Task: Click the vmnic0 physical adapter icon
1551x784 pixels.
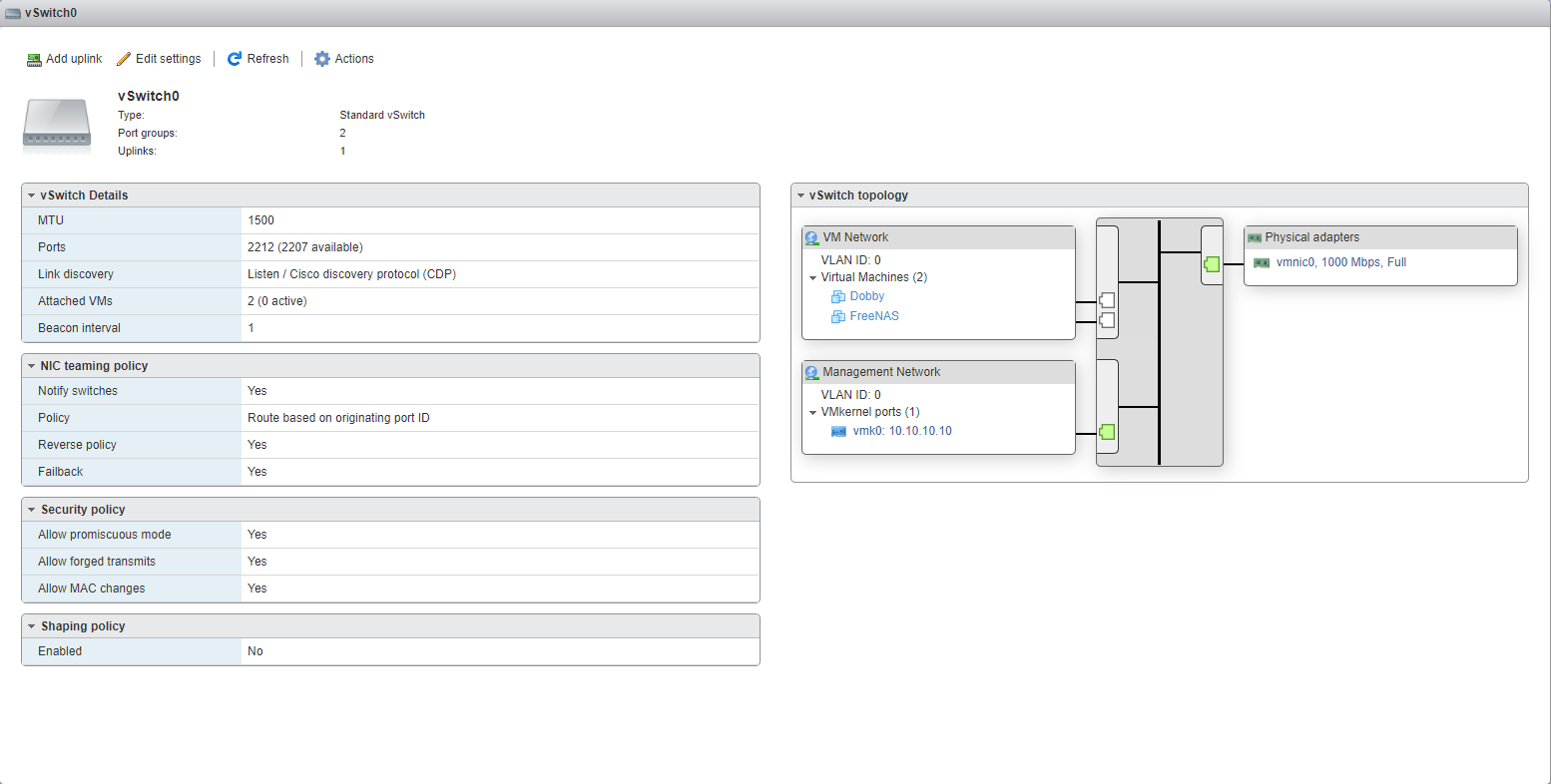Action: pos(1262,263)
